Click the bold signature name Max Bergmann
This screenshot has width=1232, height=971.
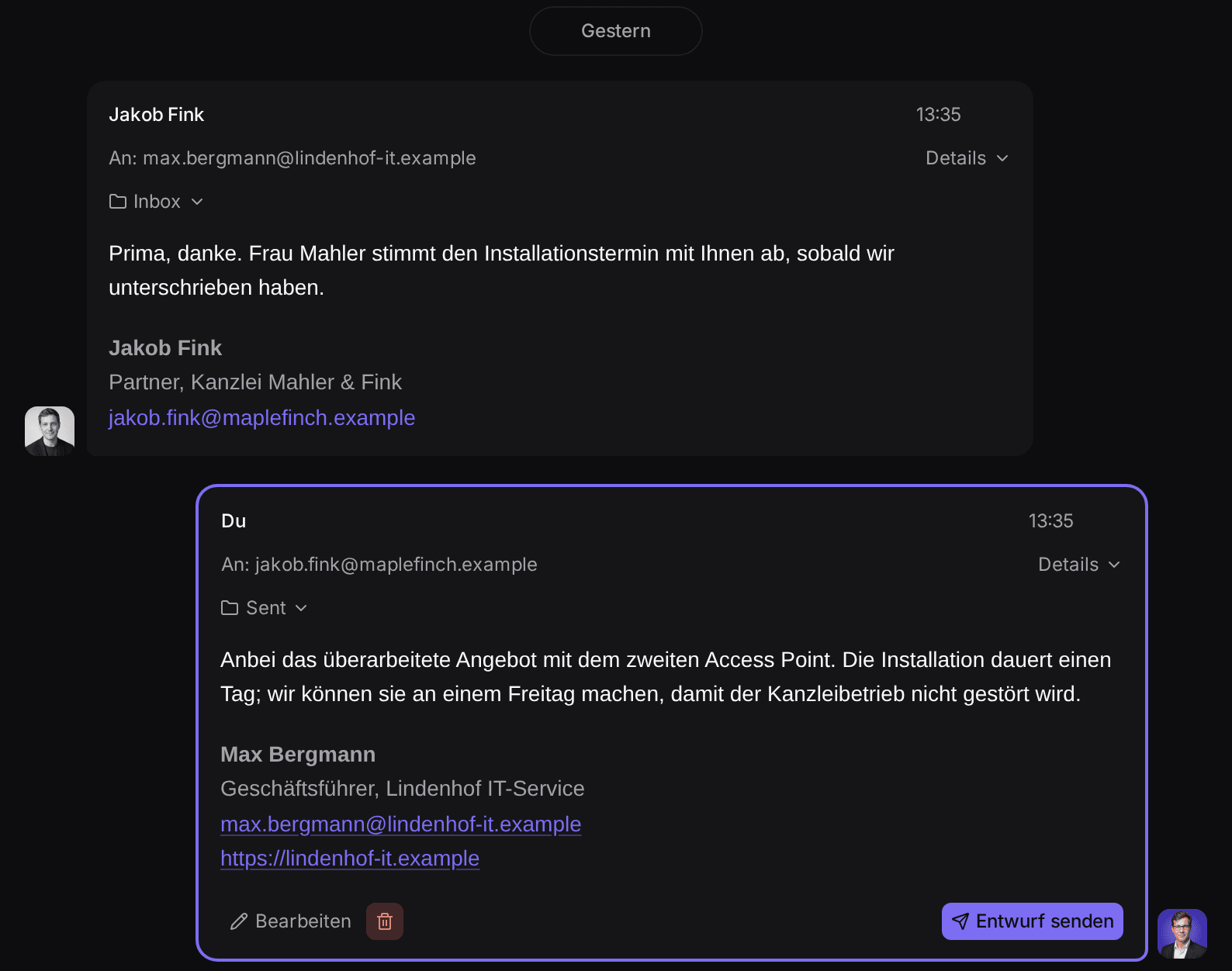pos(298,755)
